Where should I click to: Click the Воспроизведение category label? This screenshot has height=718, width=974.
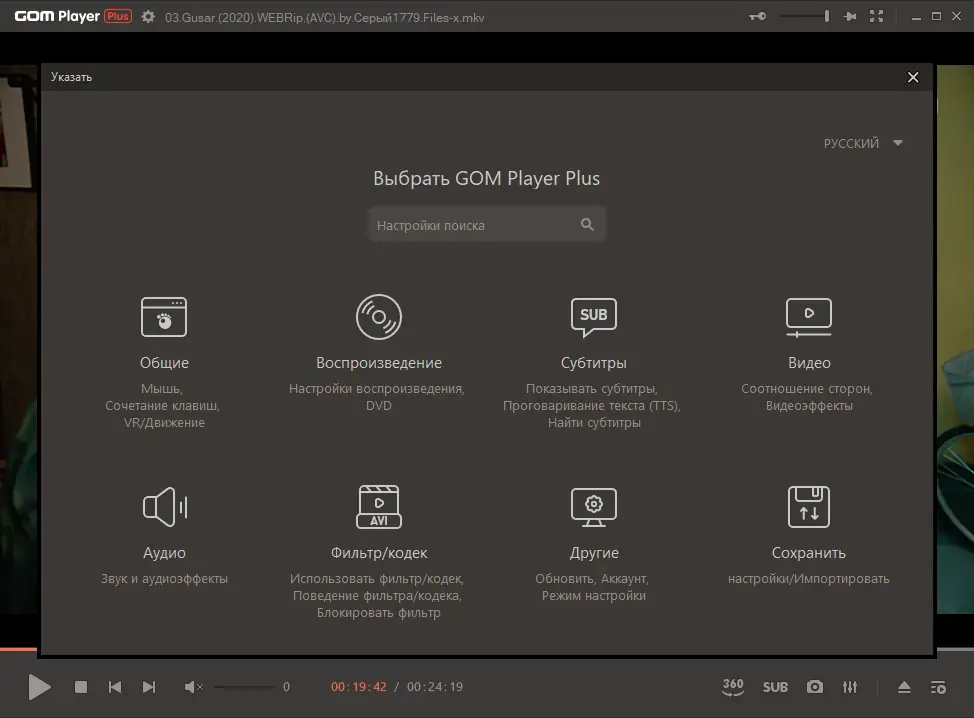click(379, 363)
